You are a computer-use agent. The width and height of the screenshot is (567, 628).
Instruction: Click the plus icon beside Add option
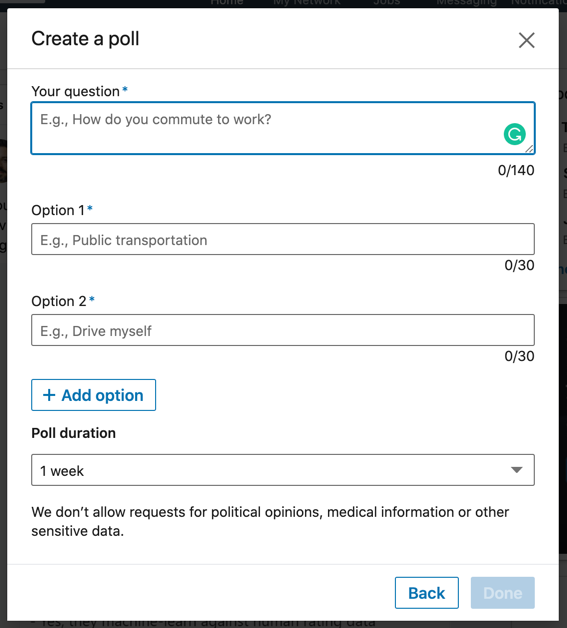click(x=49, y=395)
